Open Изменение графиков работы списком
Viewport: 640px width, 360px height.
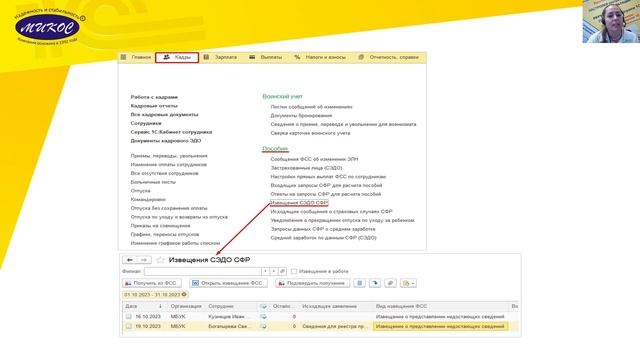coord(175,243)
